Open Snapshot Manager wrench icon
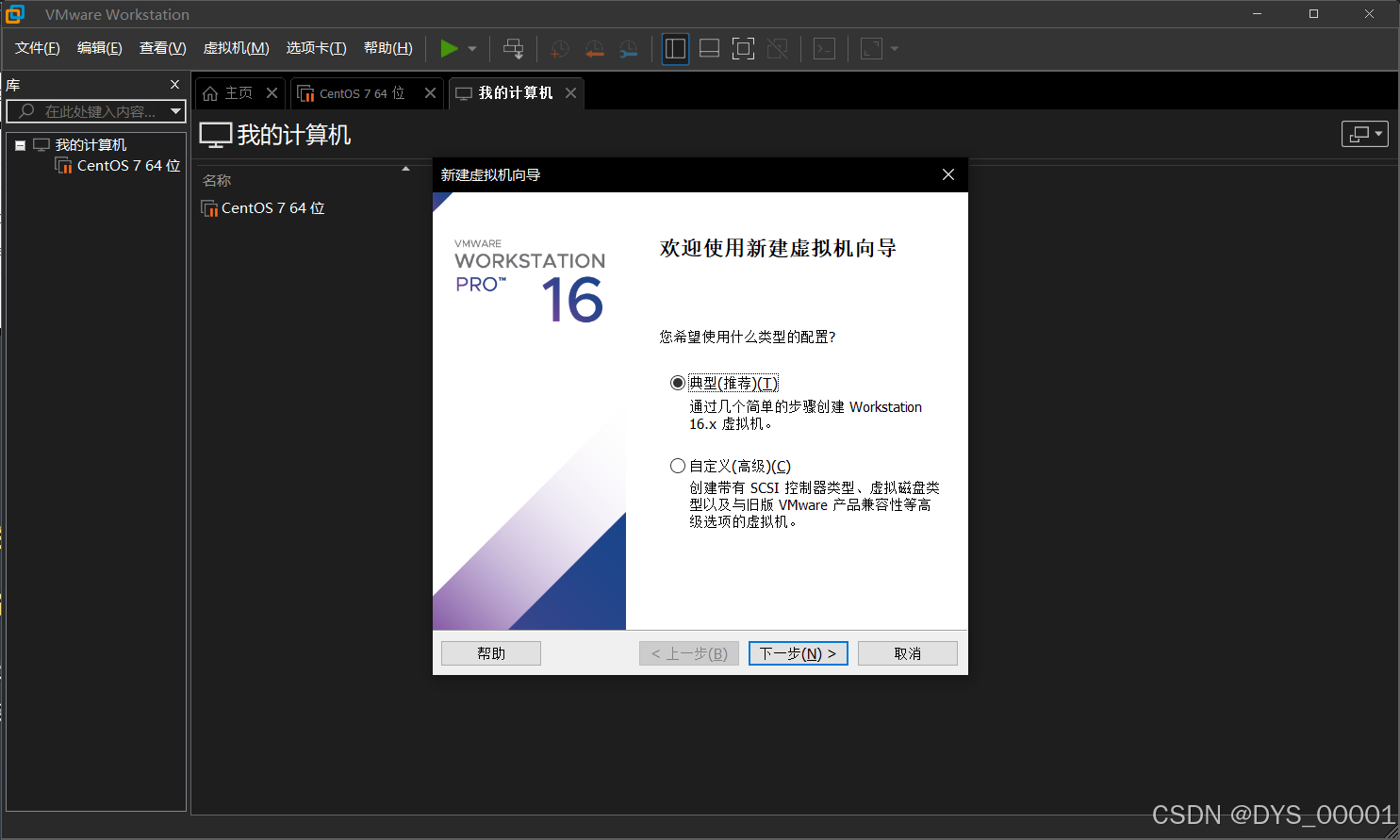Screen dimensions: 1400x840 point(628,49)
